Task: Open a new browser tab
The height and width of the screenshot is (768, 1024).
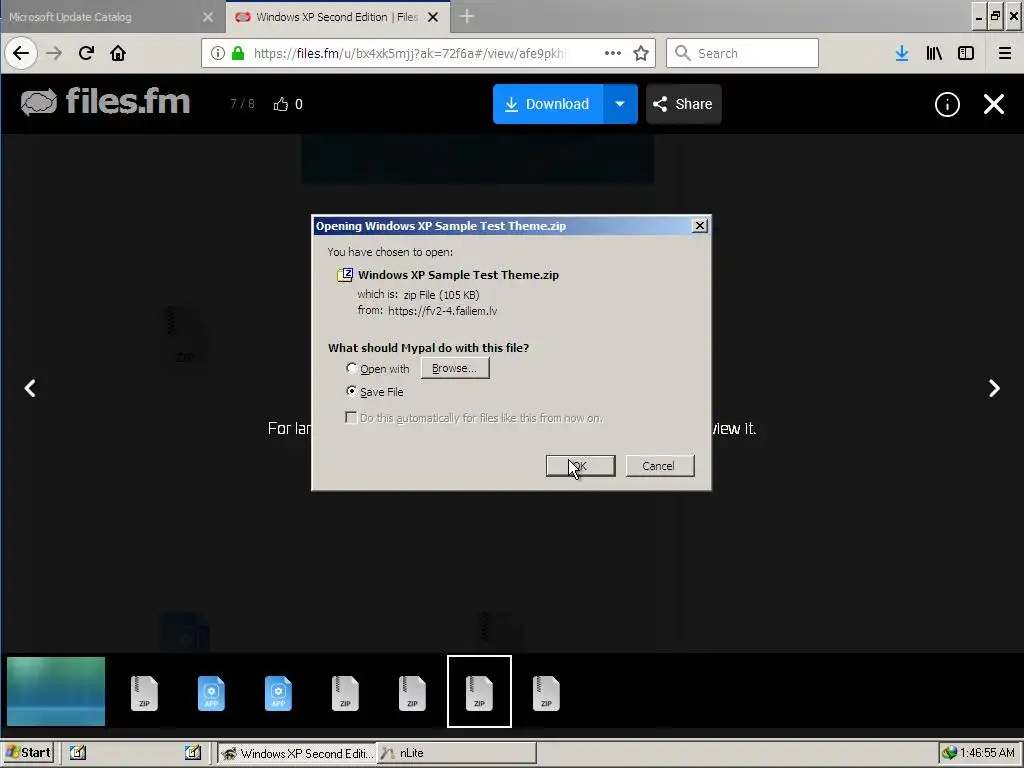Action: (466, 17)
